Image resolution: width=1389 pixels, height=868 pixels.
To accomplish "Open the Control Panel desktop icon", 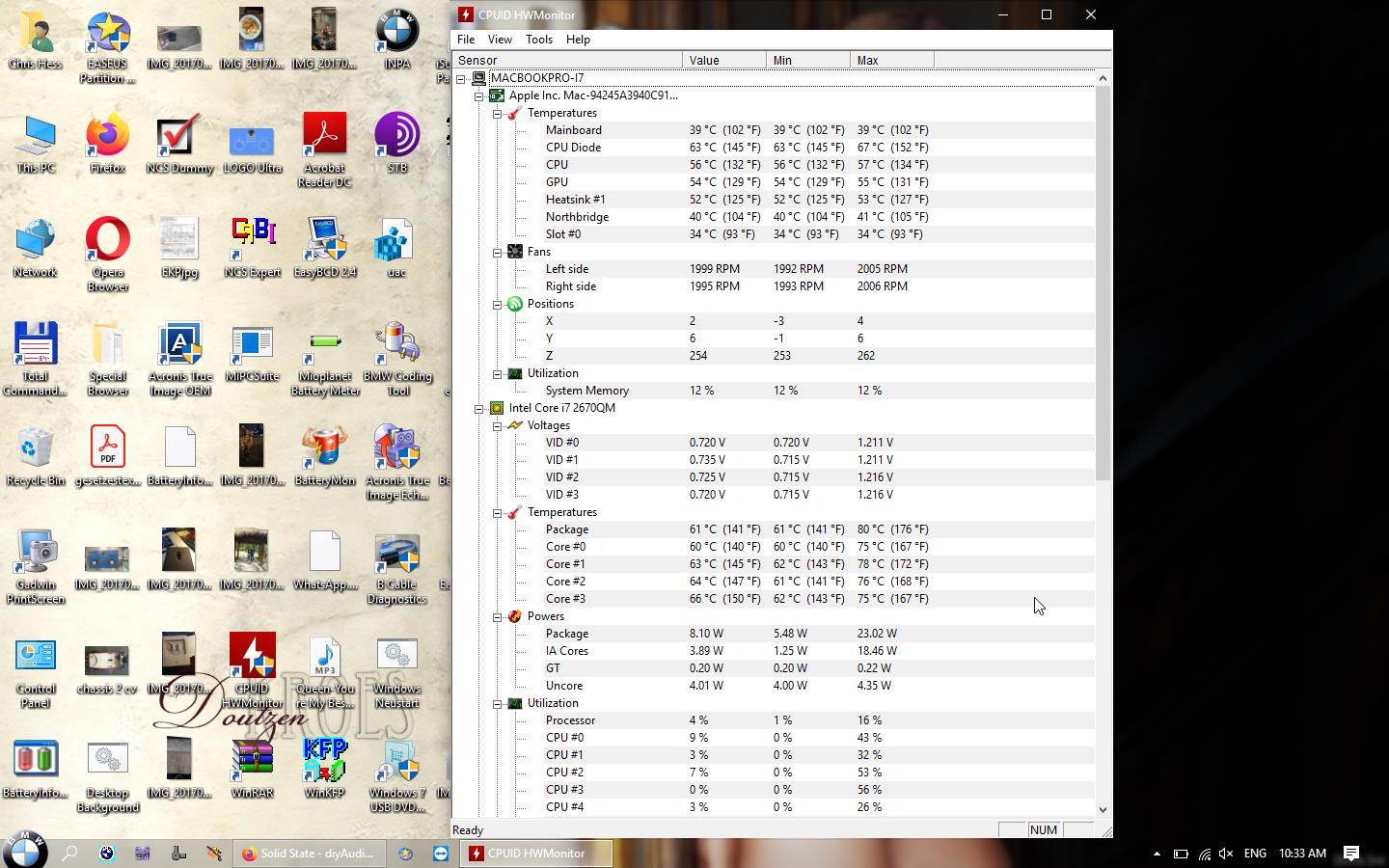I will [x=35, y=671].
